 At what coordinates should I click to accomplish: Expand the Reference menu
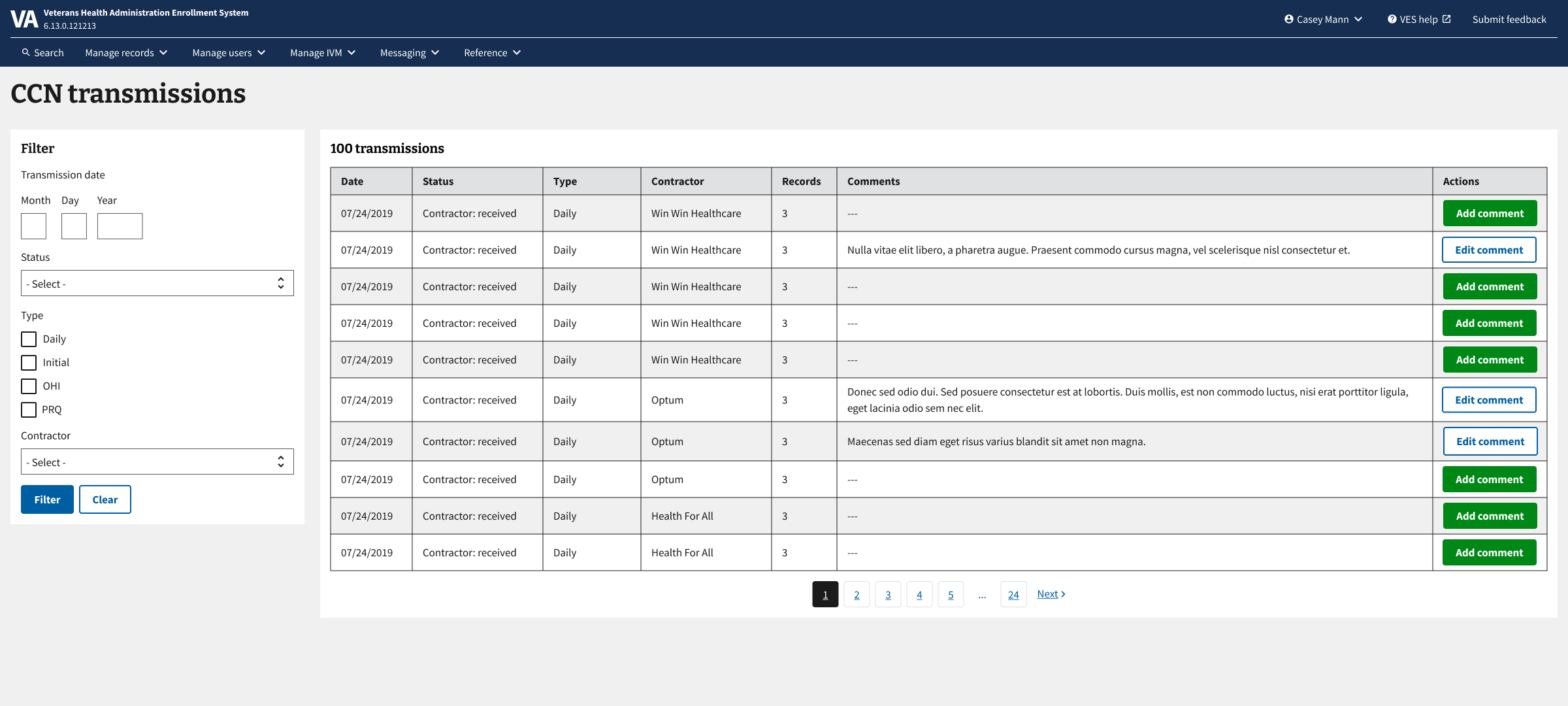[492, 53]
